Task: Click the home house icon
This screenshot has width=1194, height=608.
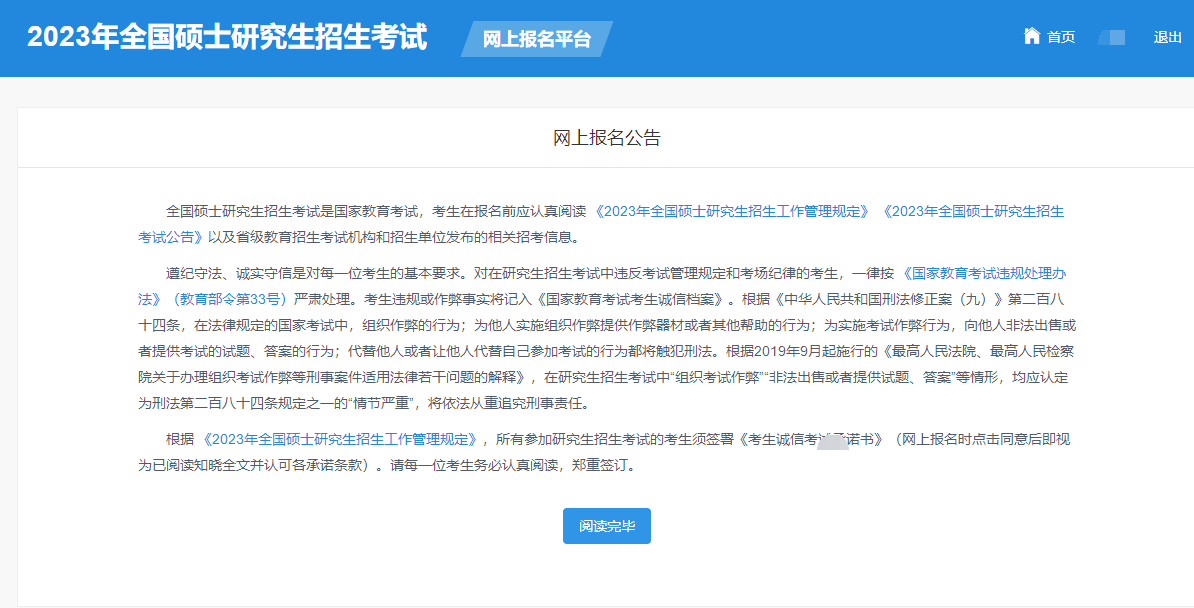Action: click(x=1032, y=36)
